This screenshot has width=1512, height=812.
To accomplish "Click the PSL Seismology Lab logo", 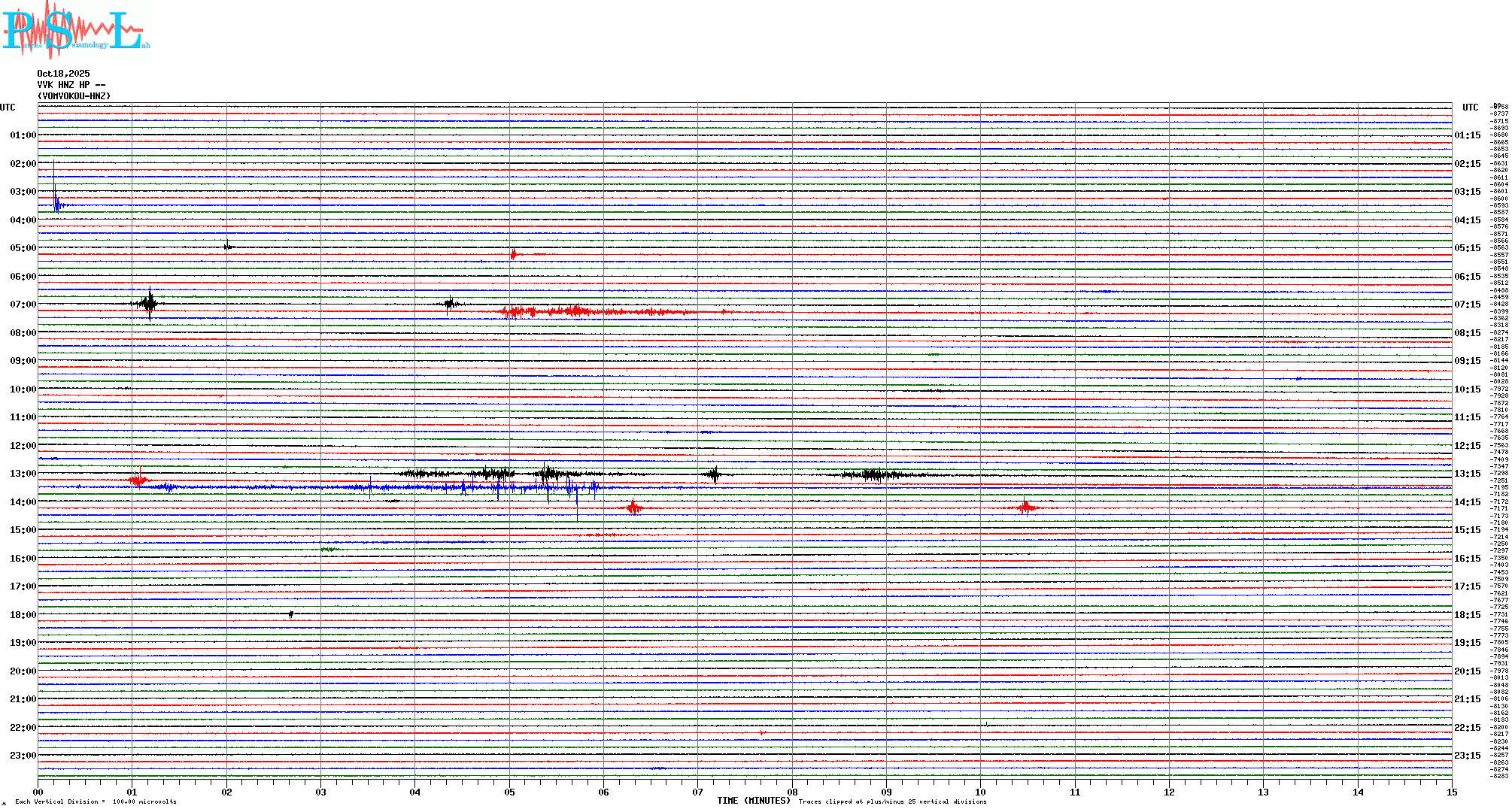I will 75,30.
